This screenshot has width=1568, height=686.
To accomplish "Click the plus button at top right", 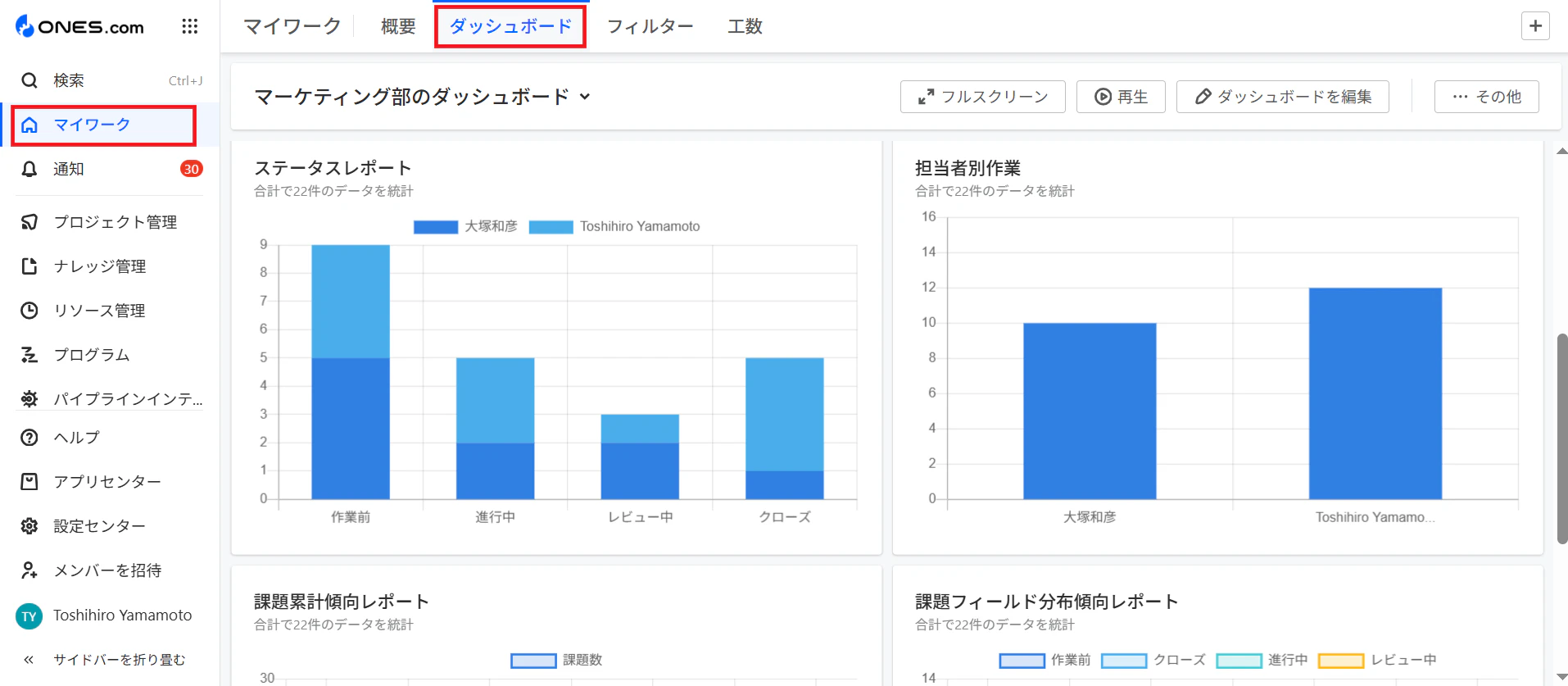I will point(1535,26).
